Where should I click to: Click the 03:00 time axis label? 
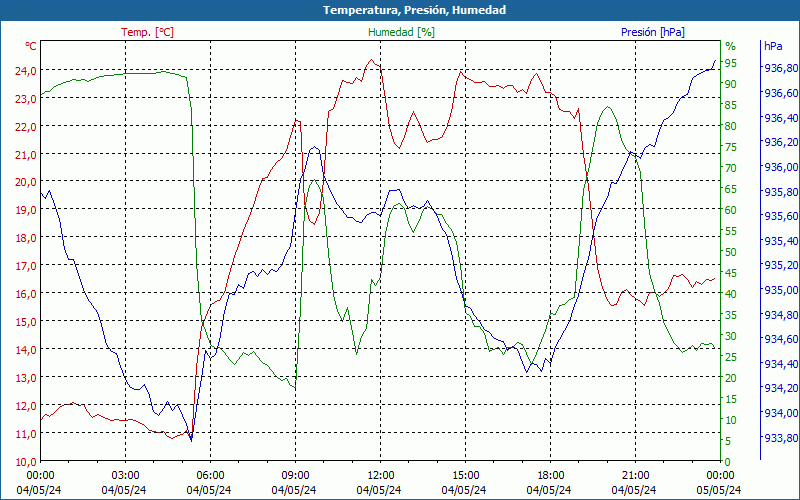(x=125, y=475)
